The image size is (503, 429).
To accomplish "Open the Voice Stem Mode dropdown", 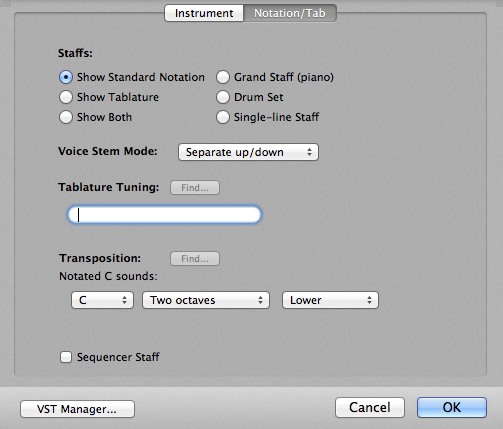I will click(x=248, y=152).
